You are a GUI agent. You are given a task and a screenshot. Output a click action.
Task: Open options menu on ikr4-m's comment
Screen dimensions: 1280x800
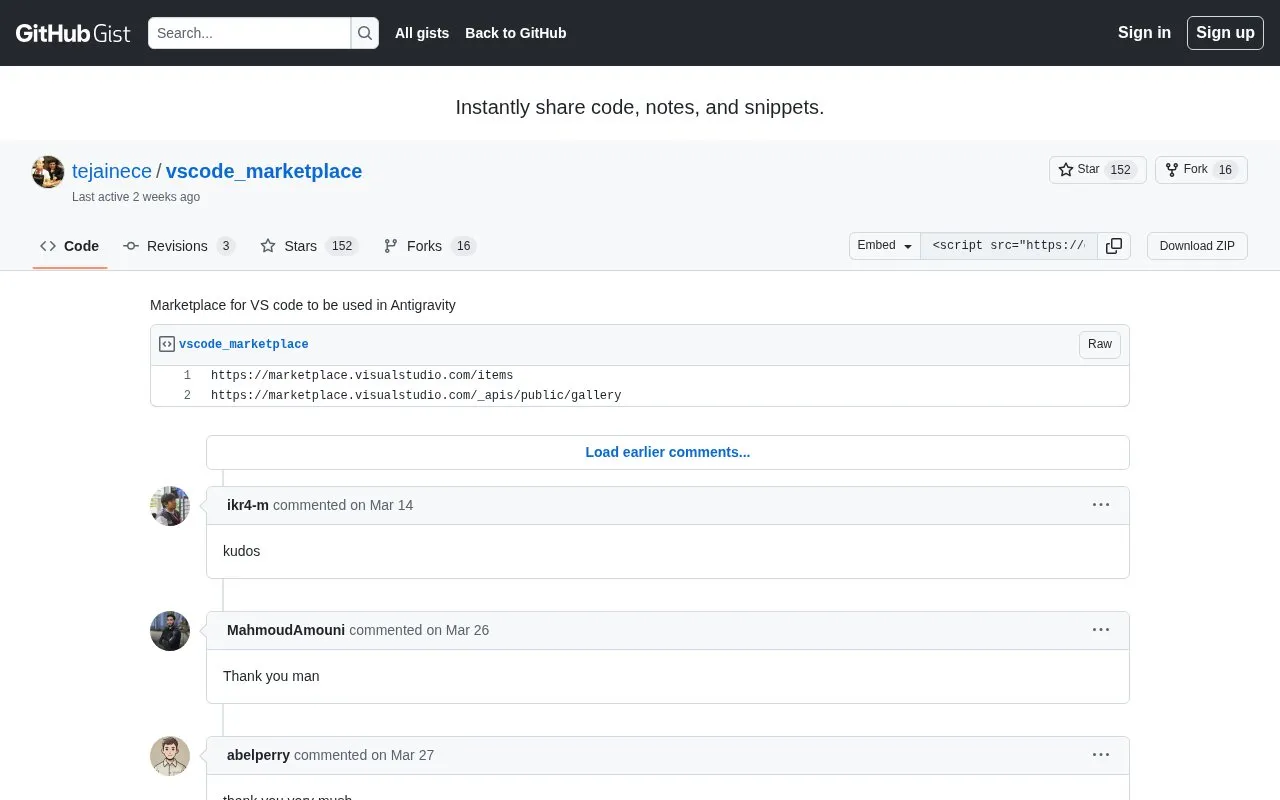tap(1101, 505)
